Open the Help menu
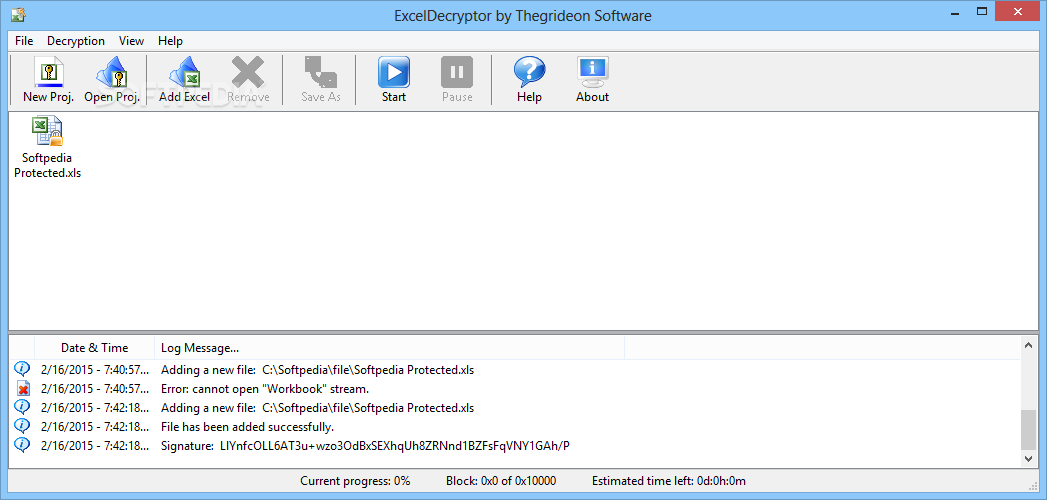1047x500 pixels. tap(170, 41)
